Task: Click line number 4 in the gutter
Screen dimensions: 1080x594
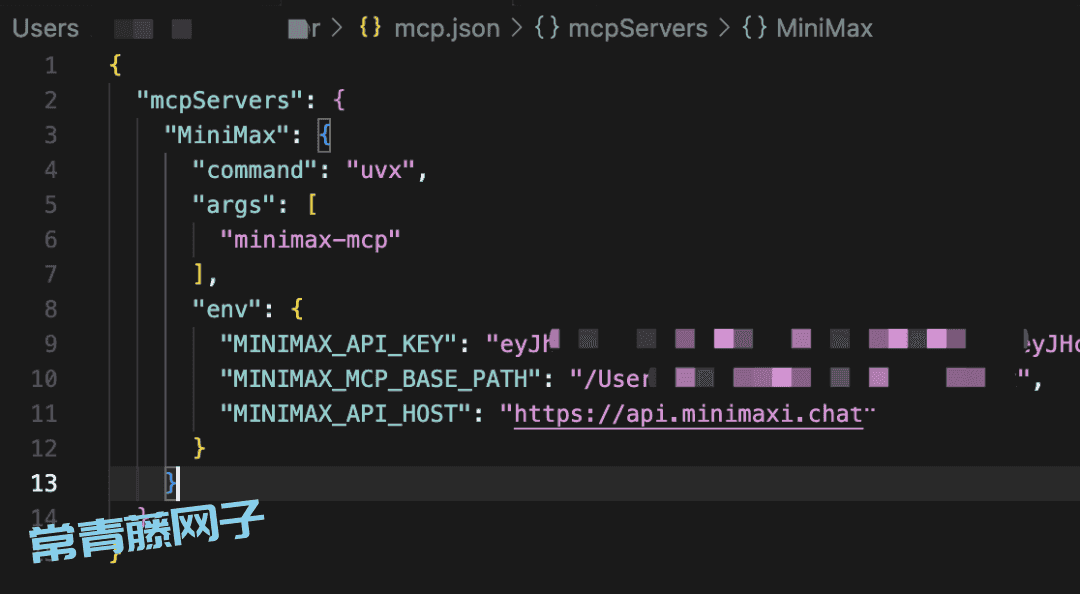Action: point(50,170)
